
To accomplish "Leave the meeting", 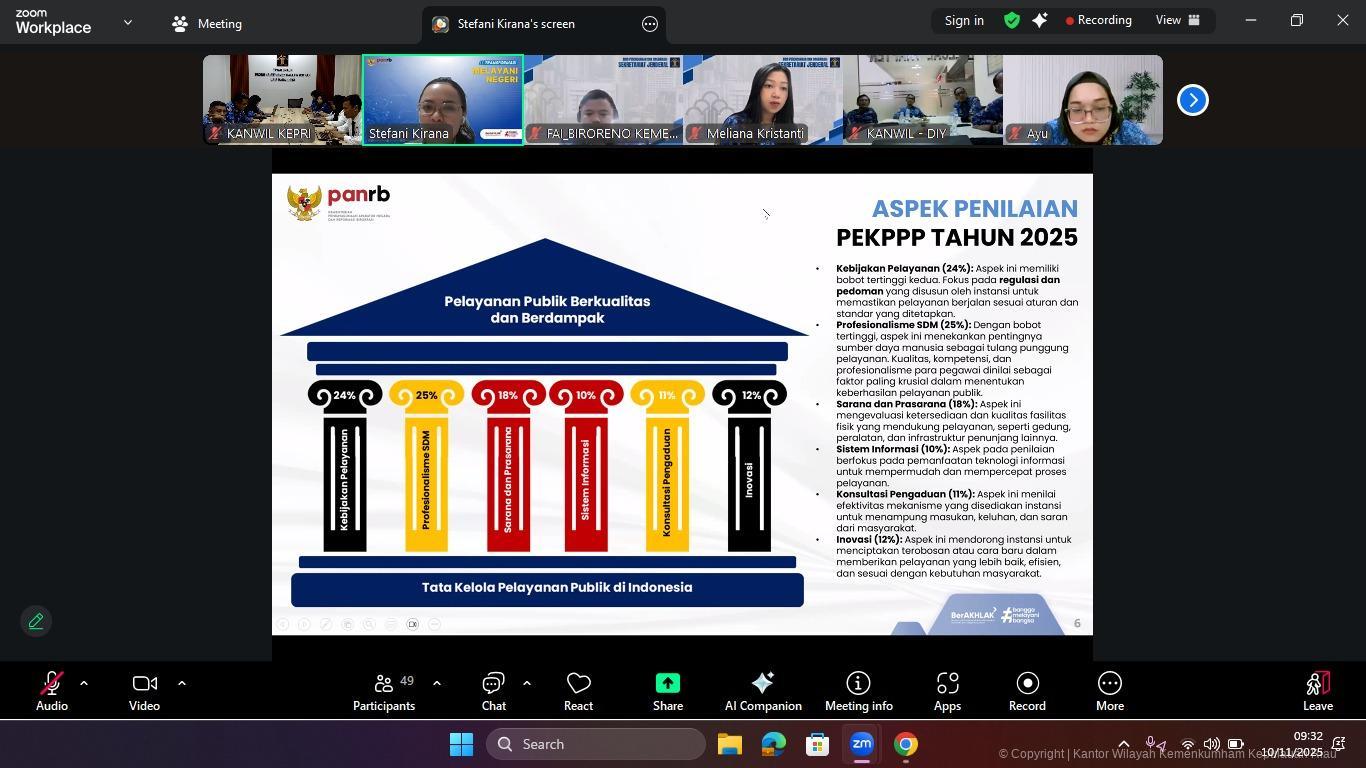I will [1317, 692].
